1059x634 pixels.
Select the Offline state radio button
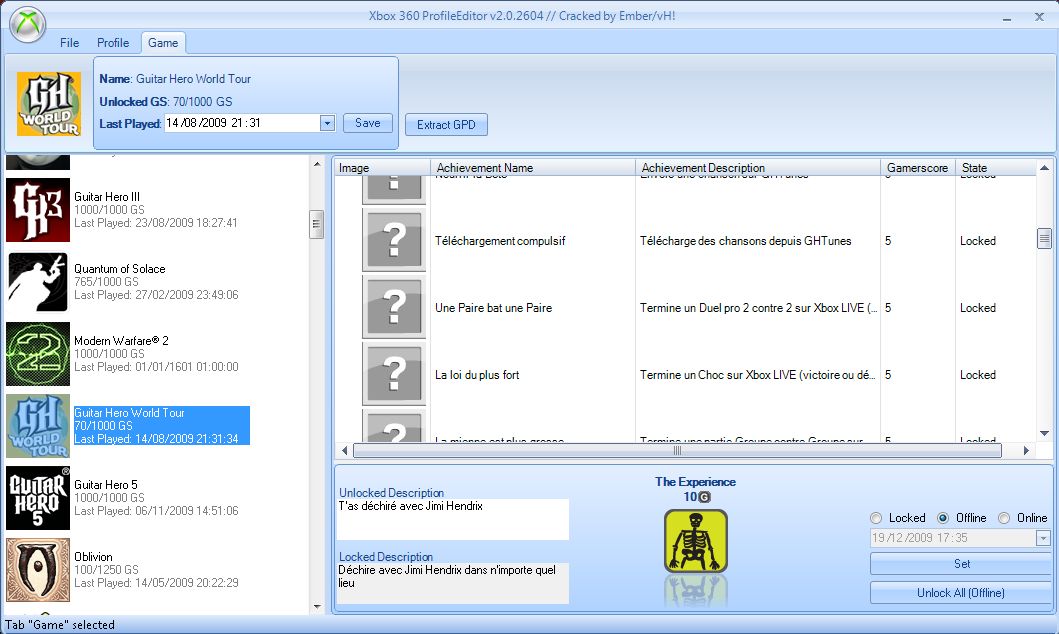point(943,518)
